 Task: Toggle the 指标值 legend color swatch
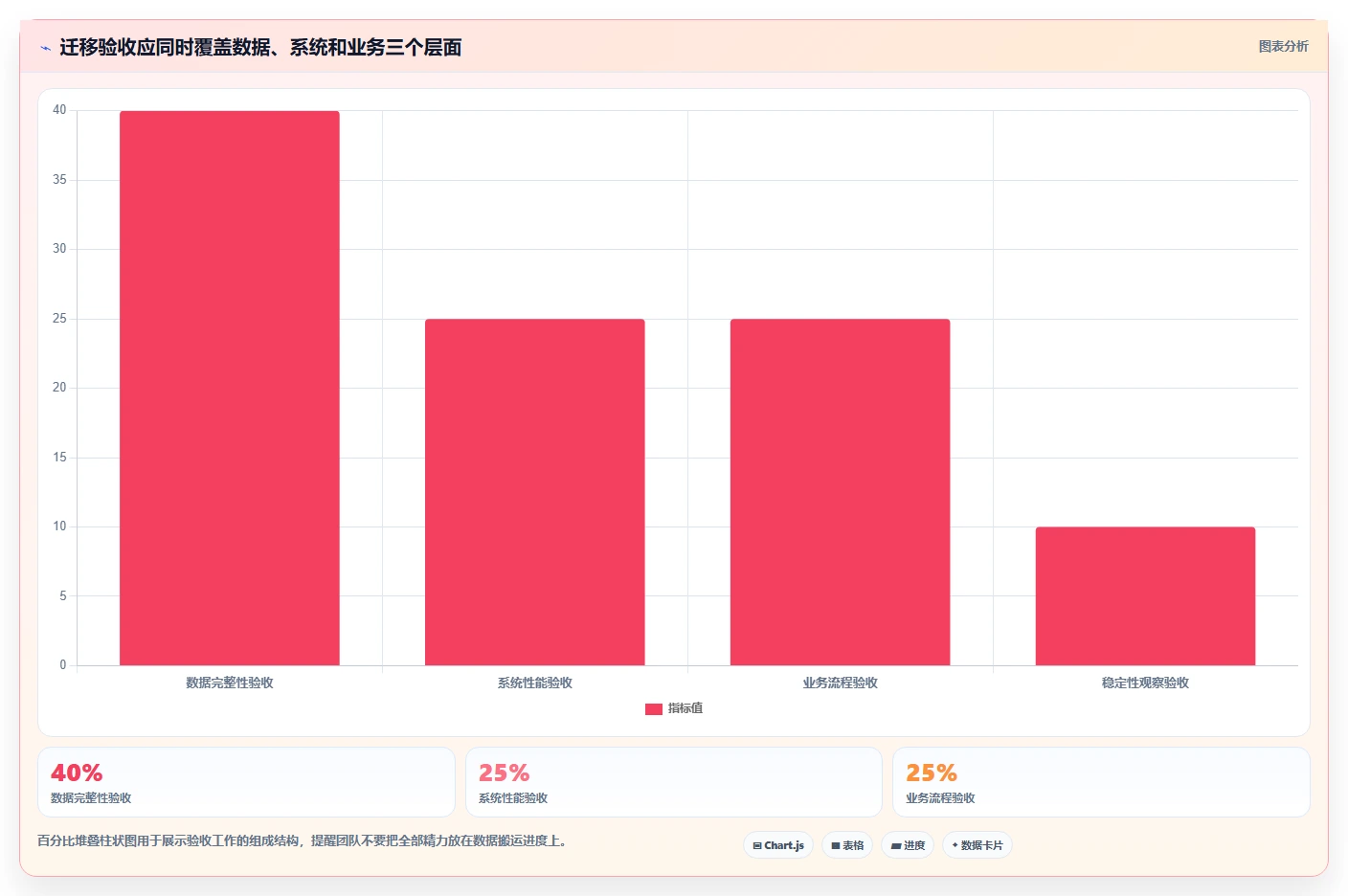tap(654, 709)
